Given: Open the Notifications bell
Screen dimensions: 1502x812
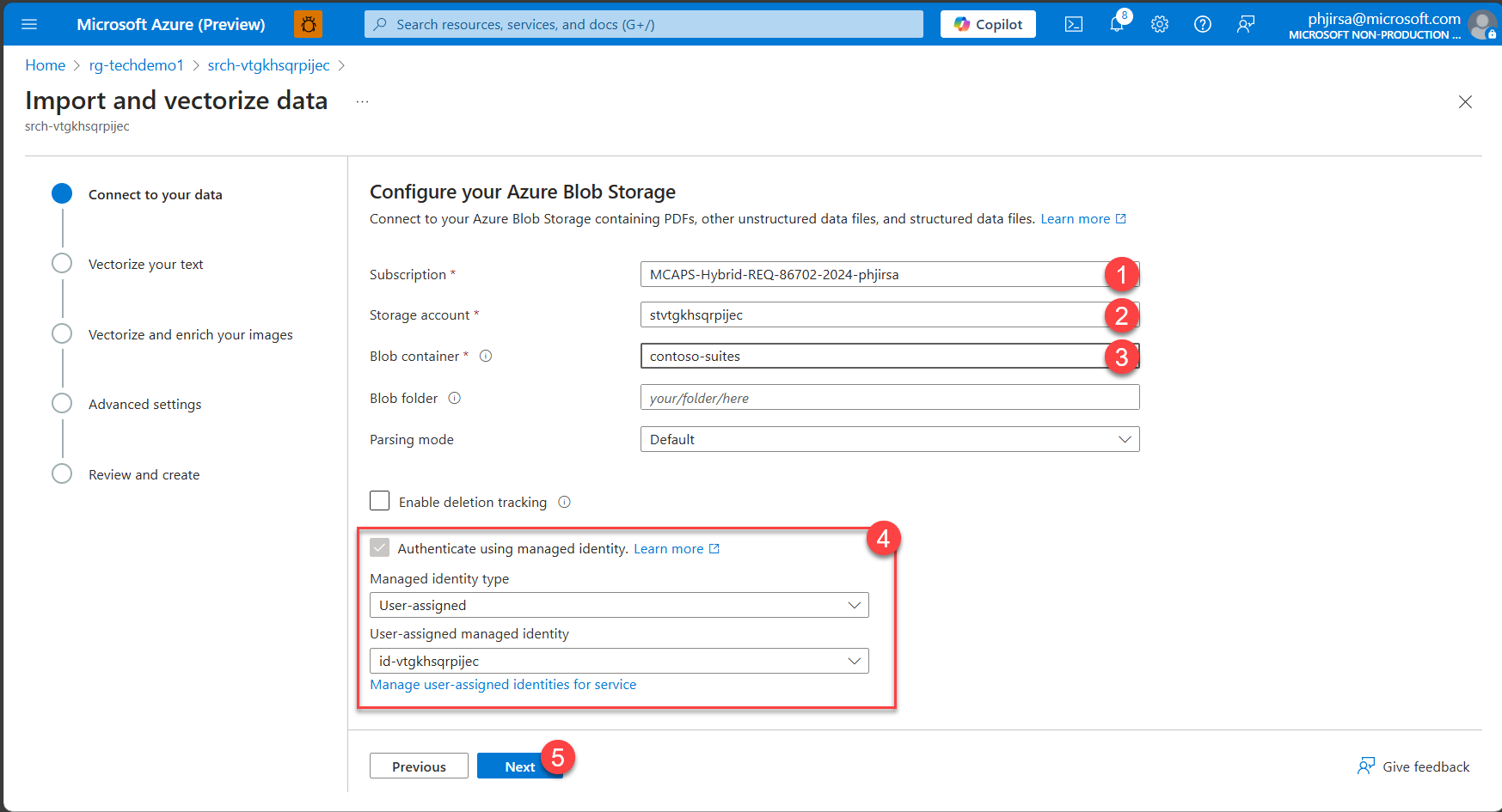Looking at the screenshot, I should (1116, 24).
